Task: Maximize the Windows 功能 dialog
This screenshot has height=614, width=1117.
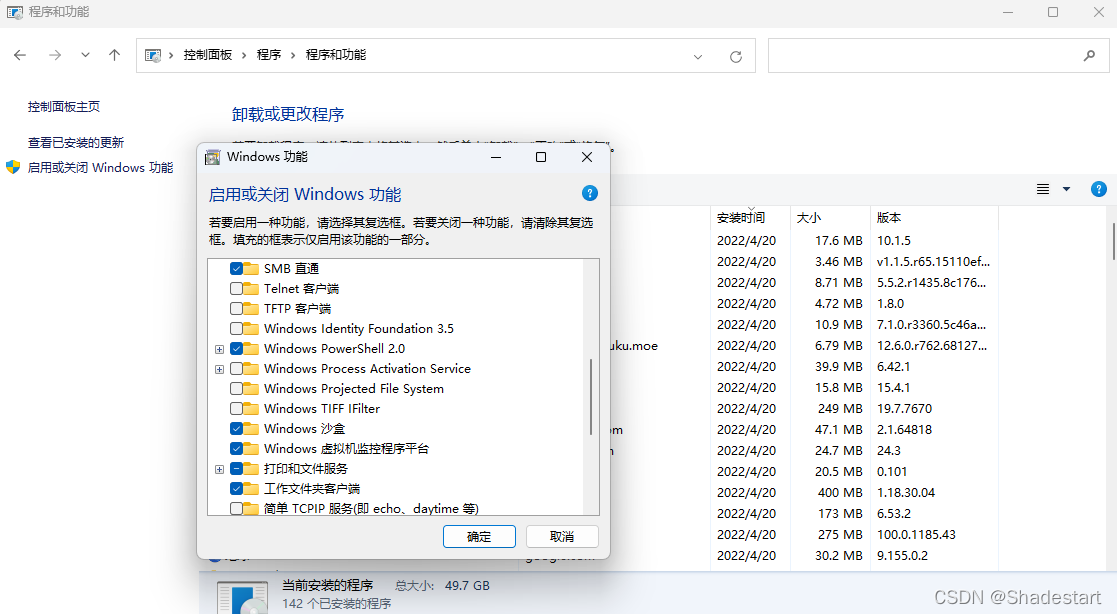Action: 541,157
